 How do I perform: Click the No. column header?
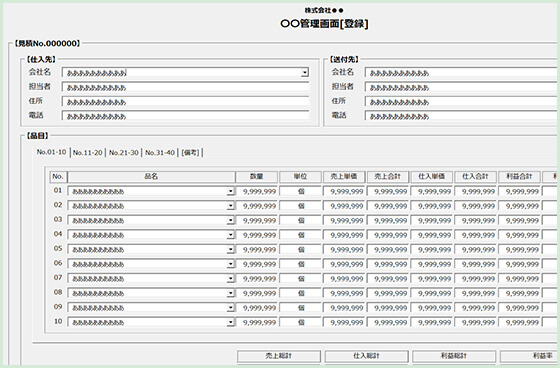tap(58, 176)
